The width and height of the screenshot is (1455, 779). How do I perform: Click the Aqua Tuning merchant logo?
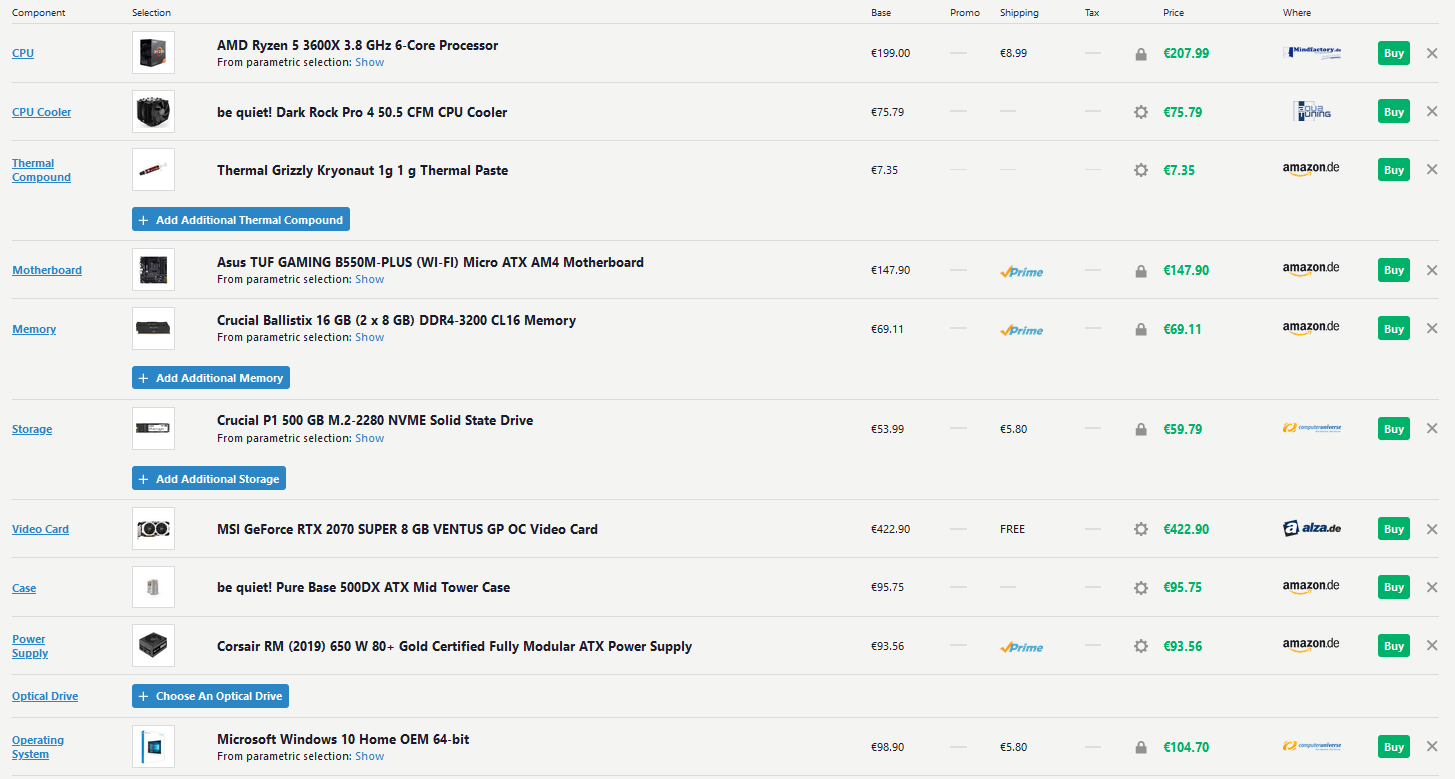coord(1311,111)
